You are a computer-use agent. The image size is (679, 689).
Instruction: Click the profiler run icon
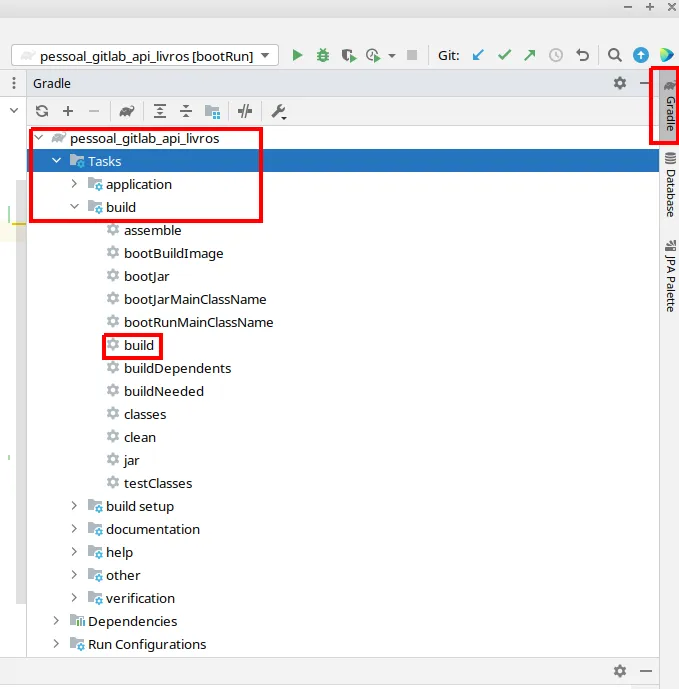coord(373,55)
